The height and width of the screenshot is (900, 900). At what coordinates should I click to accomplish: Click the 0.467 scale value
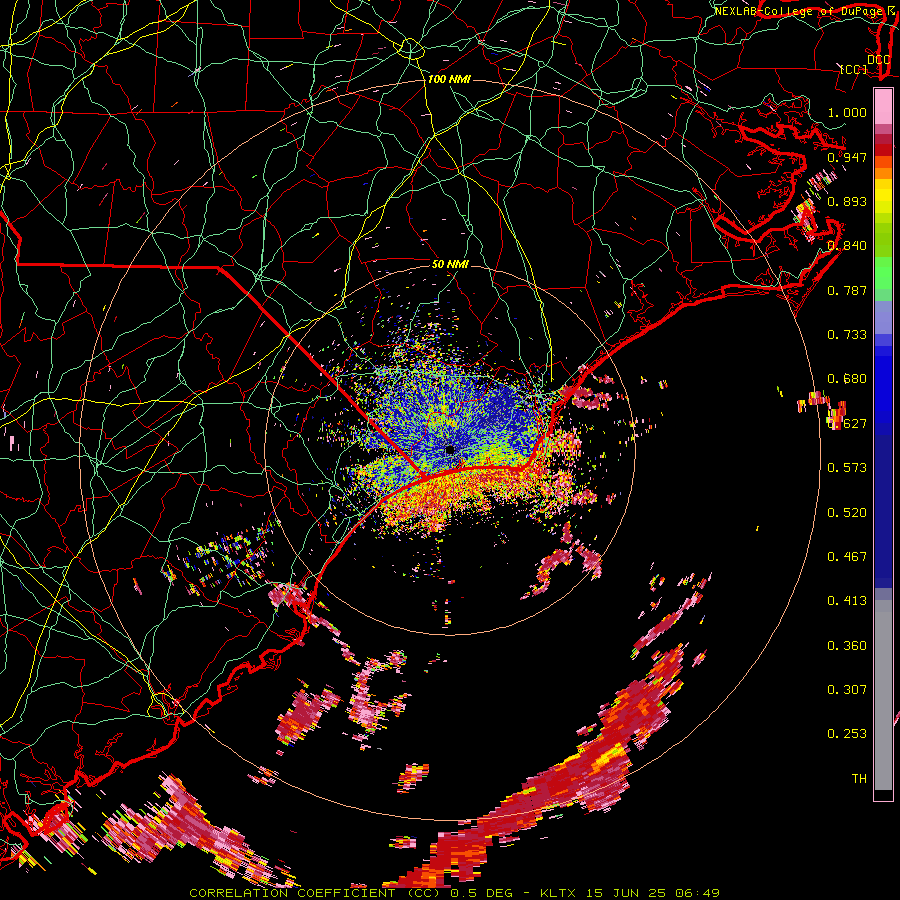point(847,557)
